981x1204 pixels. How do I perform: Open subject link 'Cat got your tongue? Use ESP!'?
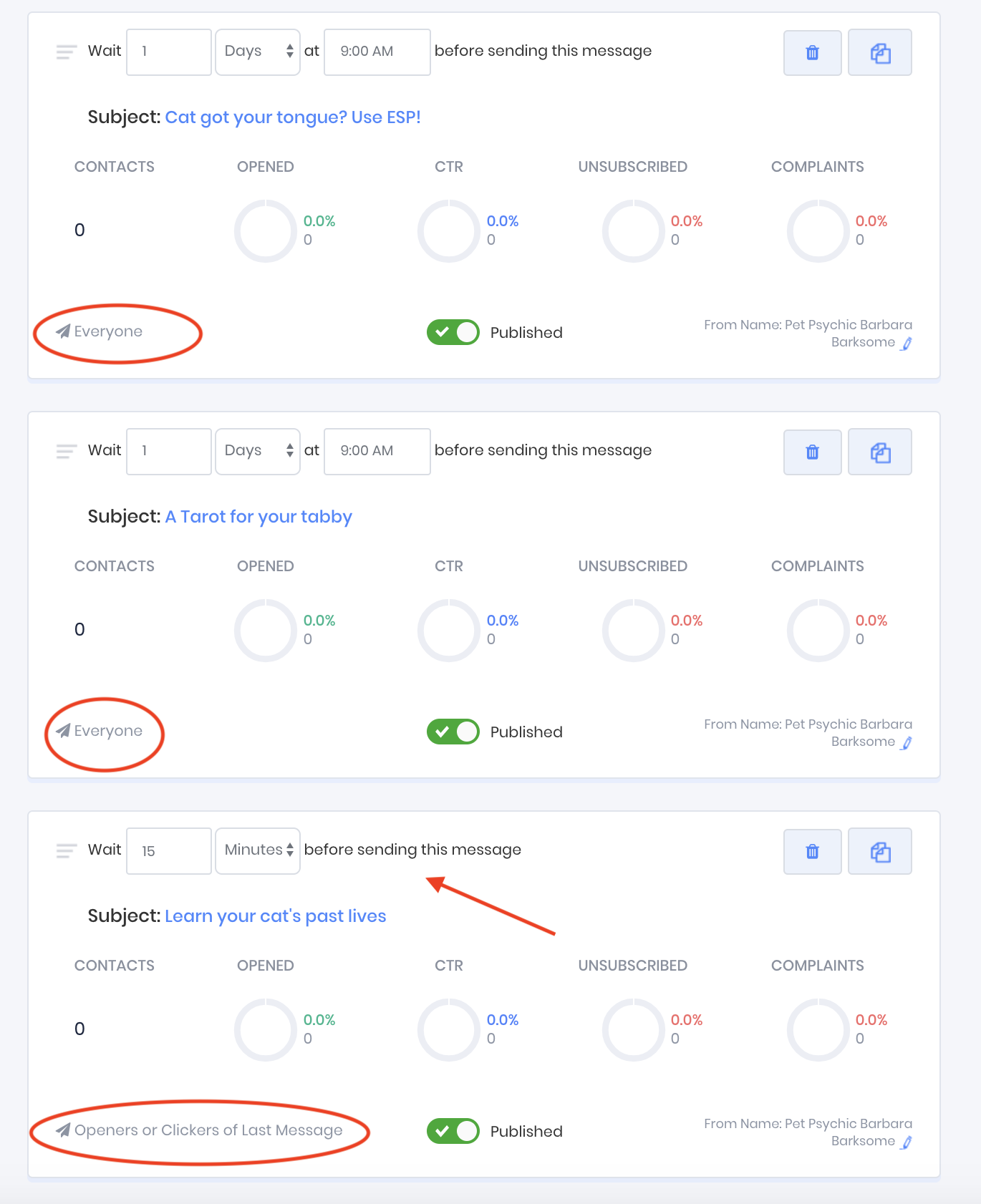click(292, 117)
